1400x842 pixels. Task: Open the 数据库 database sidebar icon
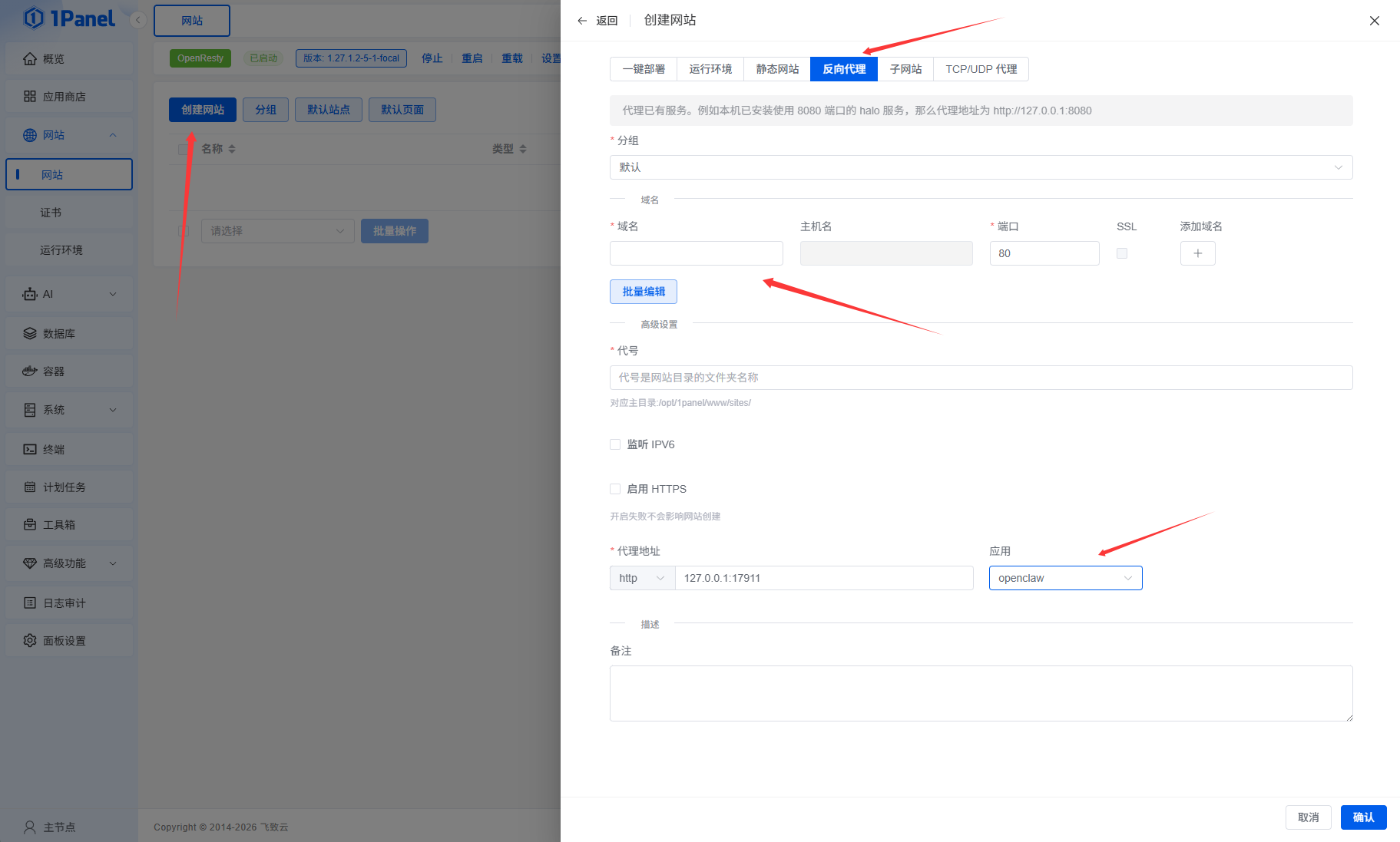click(x=30, y=334)
